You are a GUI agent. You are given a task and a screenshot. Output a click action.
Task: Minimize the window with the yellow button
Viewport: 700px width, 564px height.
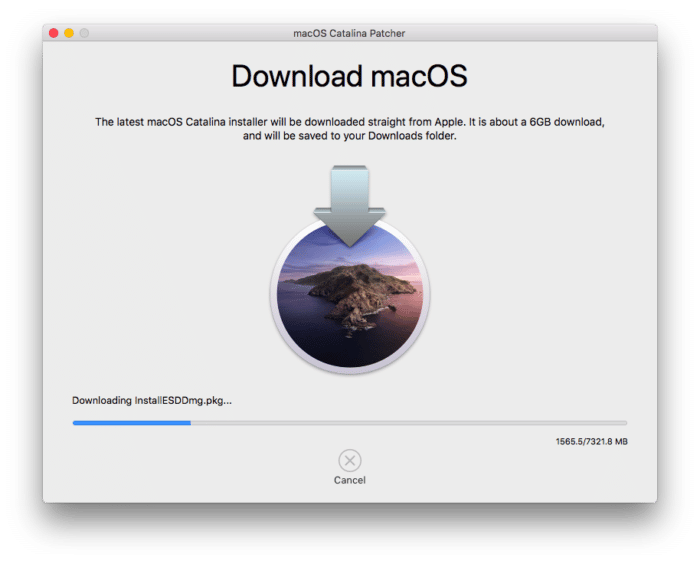coord(69,33)
